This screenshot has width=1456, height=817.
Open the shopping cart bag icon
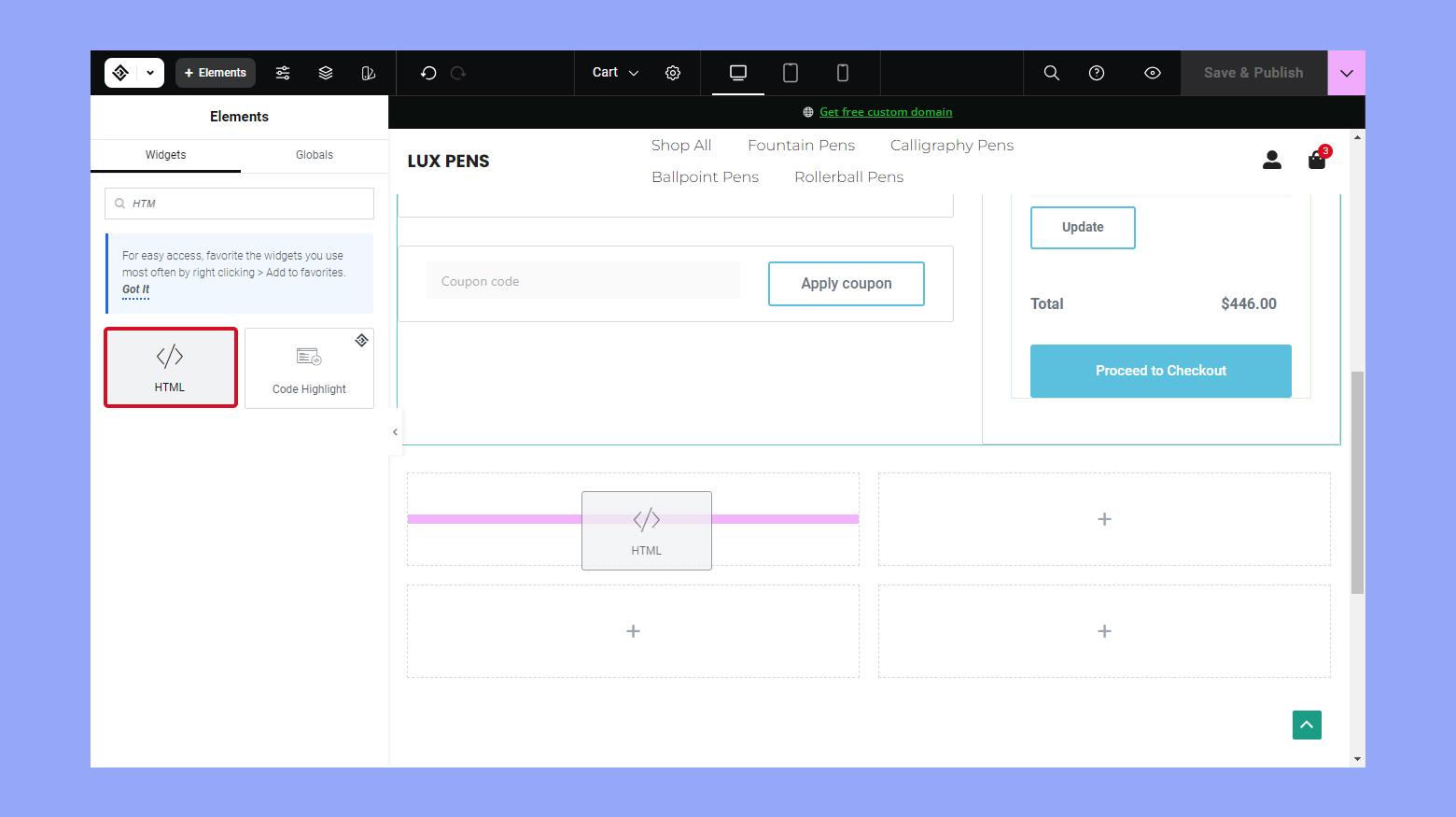(1317, 161)
